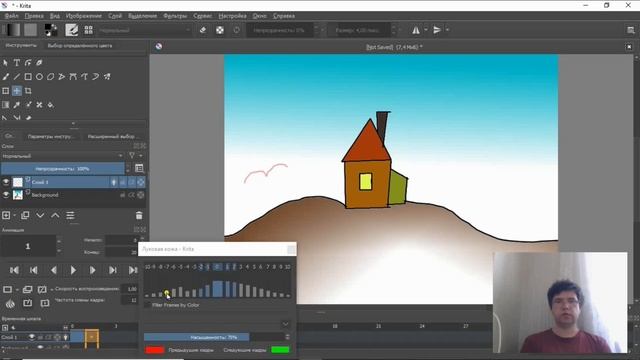This screenshot has height=360, width=640.
Task: Select the color picker eyedropper tool
Action: pos(17,105)
